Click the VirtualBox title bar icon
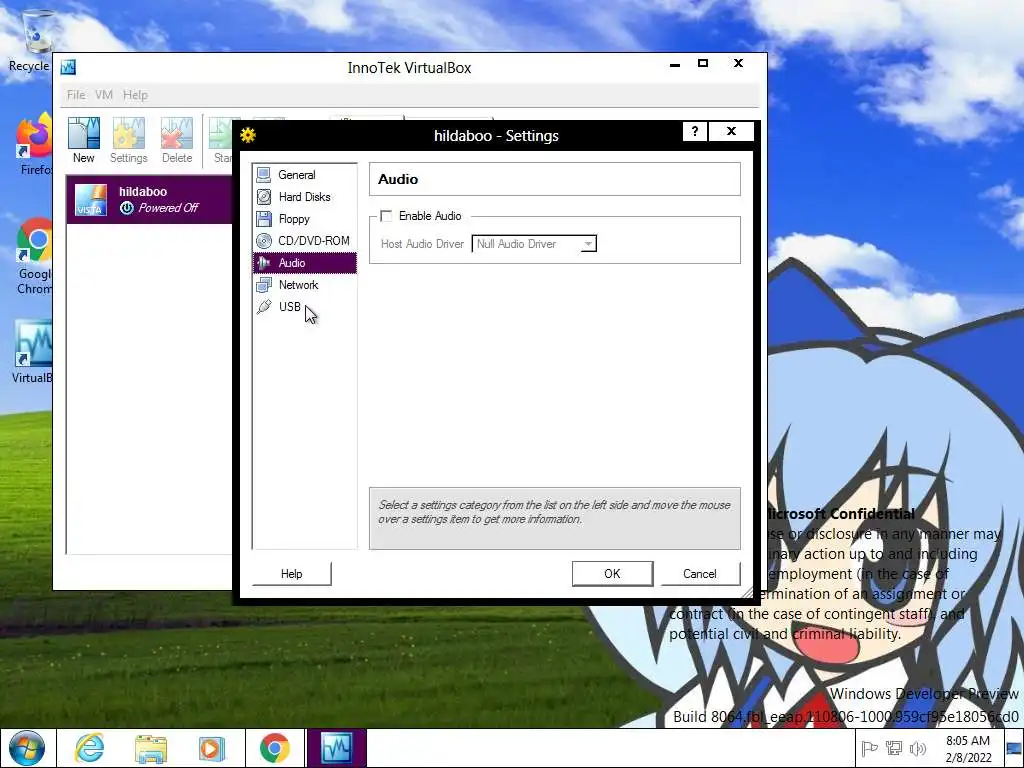This screenshot has width=1024, height=768. [x=68, y=67]
